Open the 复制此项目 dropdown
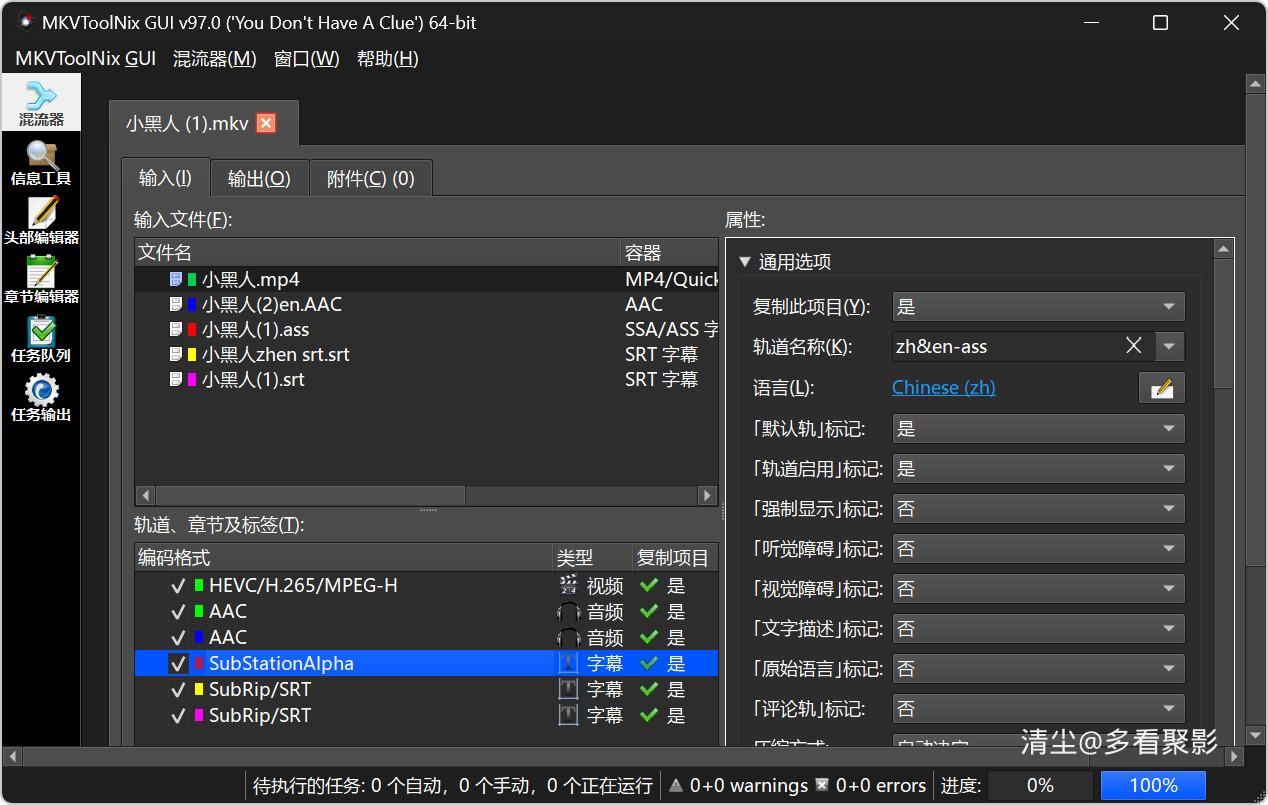 click(1037, 307)
